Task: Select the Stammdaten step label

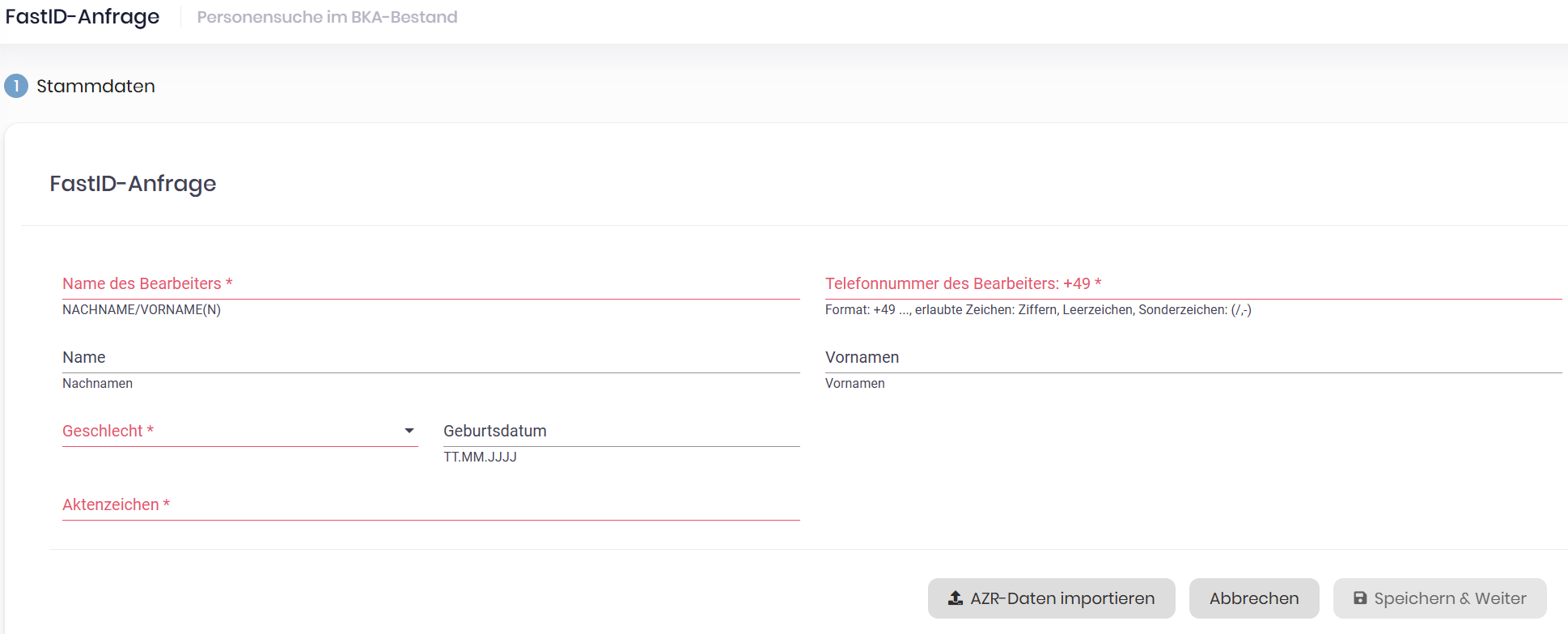Action: click(x=95, y=86)
